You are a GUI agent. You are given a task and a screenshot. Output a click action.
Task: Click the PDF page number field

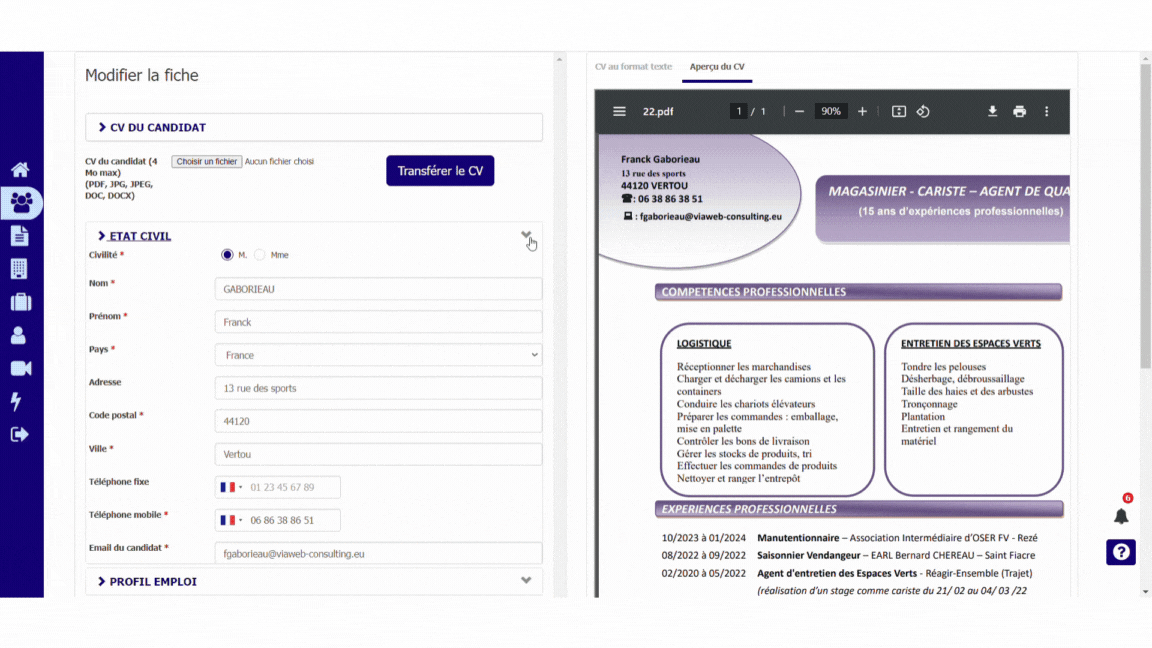[738, 112]
